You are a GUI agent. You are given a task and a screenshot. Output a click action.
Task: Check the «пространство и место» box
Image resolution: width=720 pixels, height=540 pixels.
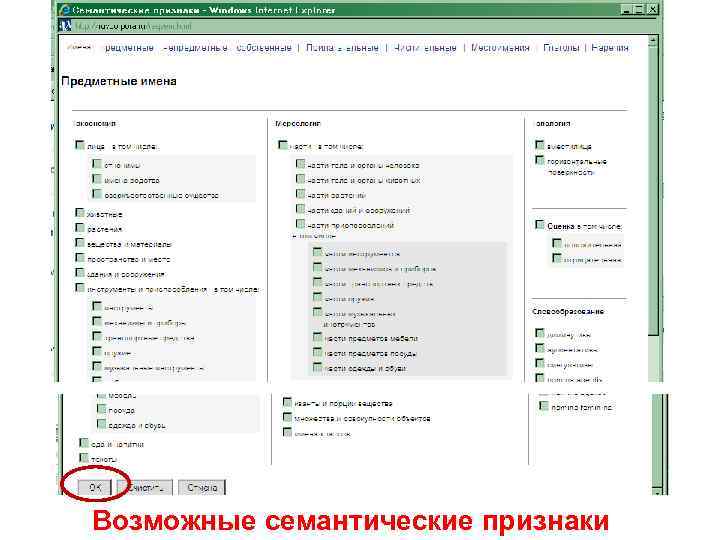pos(80,258)
